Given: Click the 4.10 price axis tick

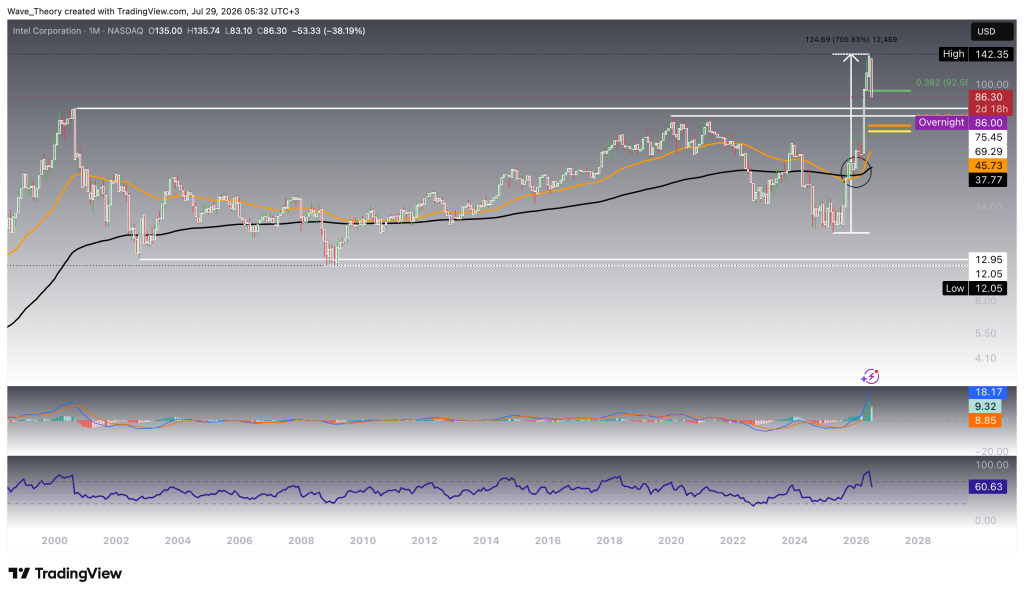Looking at the screenshot, I should click(x=985, y=358).
